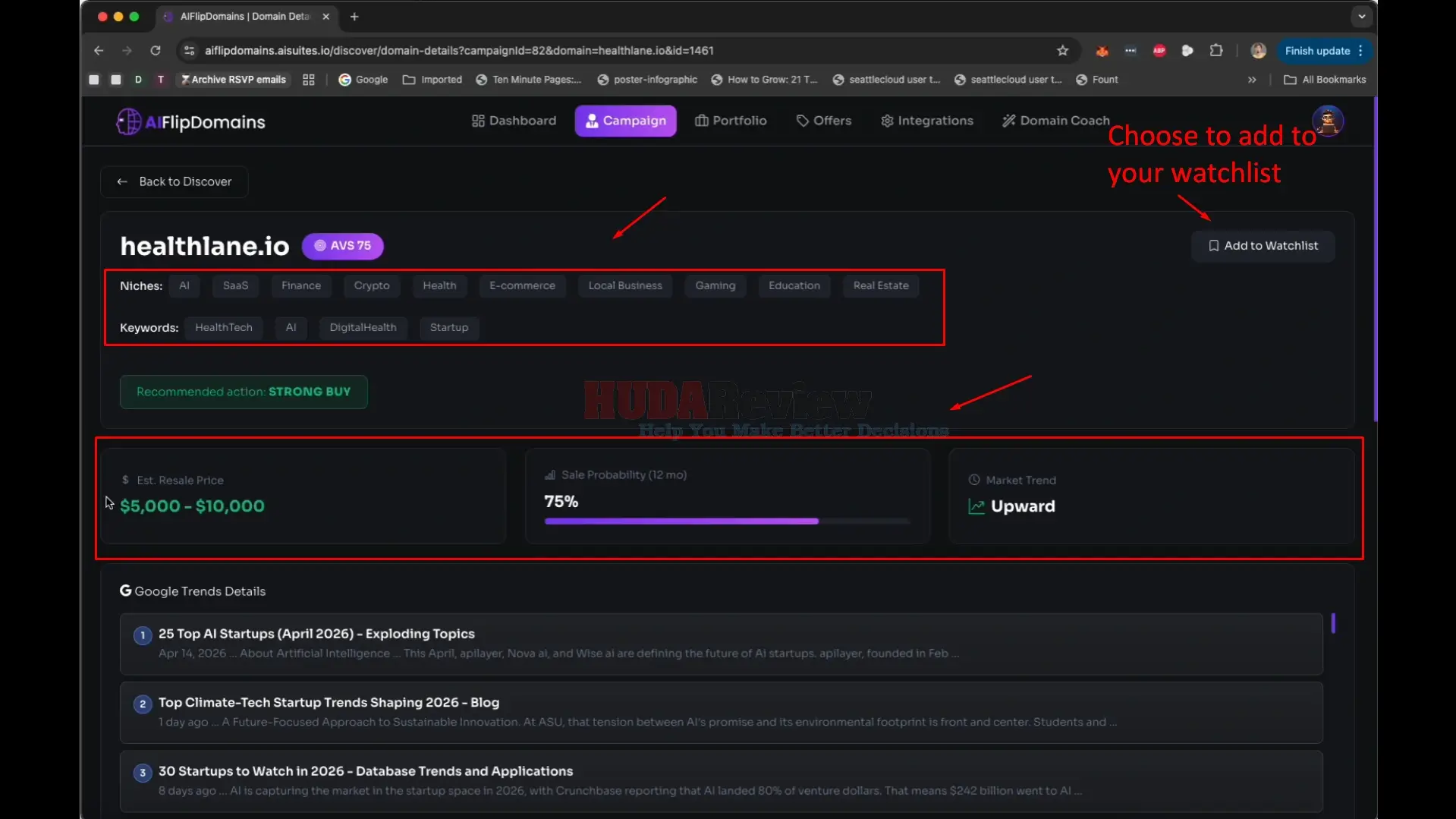Select the Campaign tab
The height and width of the screenshot is (819, 1456).
click(625, 121)
